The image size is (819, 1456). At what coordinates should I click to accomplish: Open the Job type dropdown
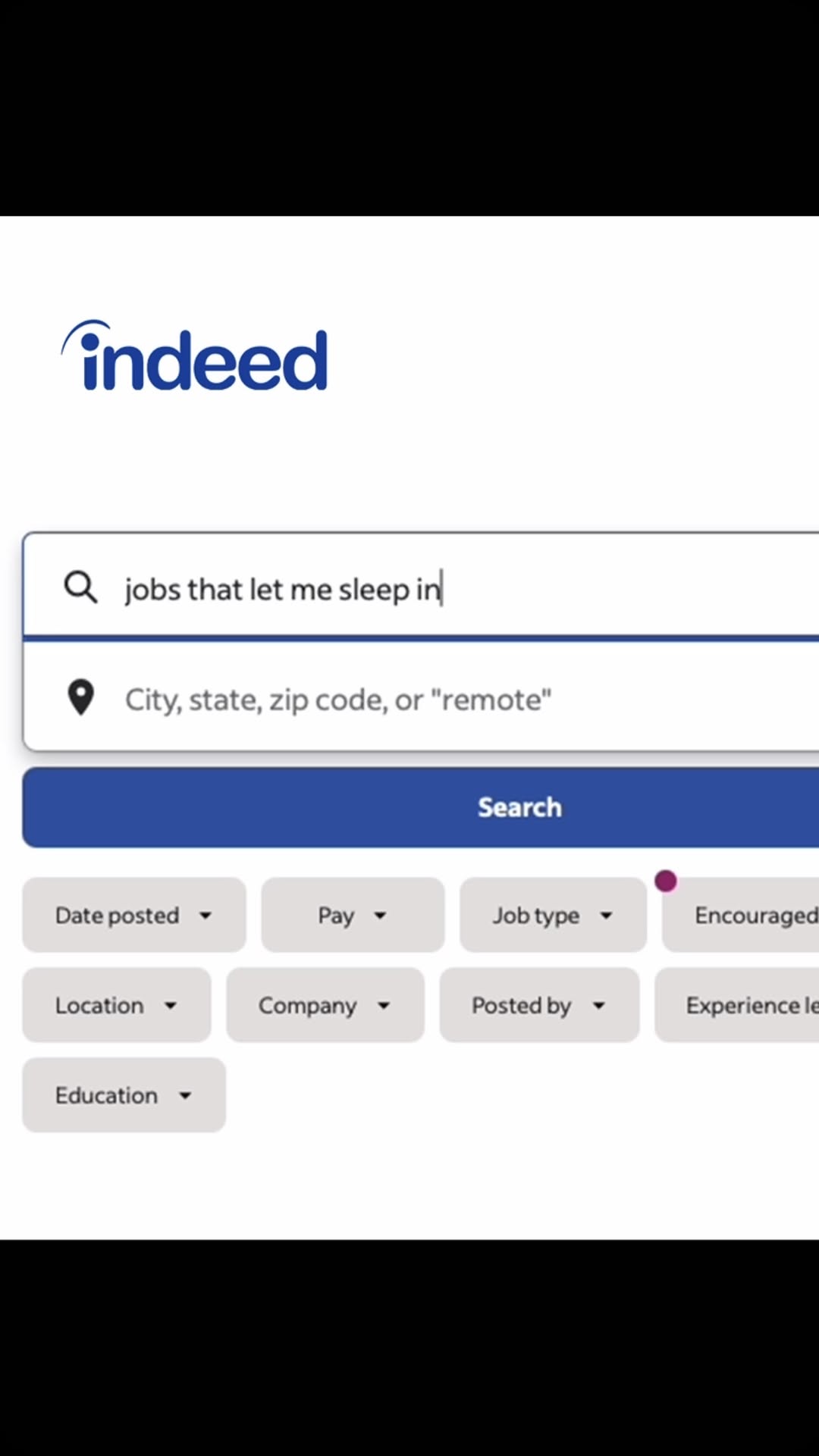(x=553, y=915)
